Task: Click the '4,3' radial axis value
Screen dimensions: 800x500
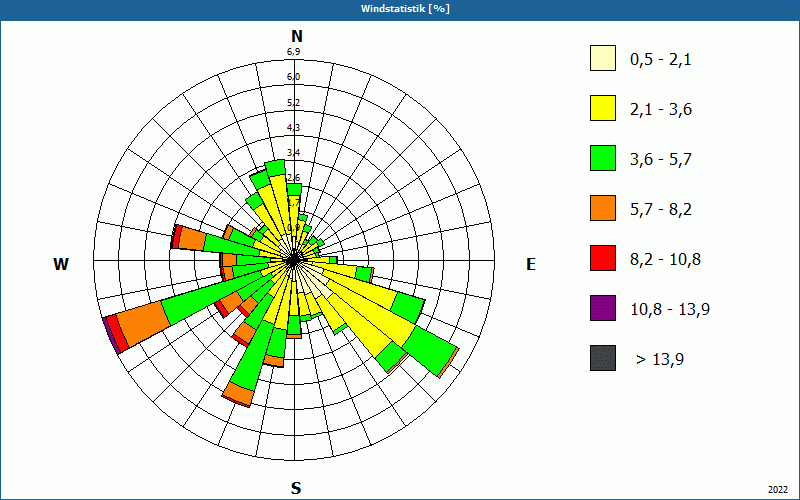Action: point(293,128)
